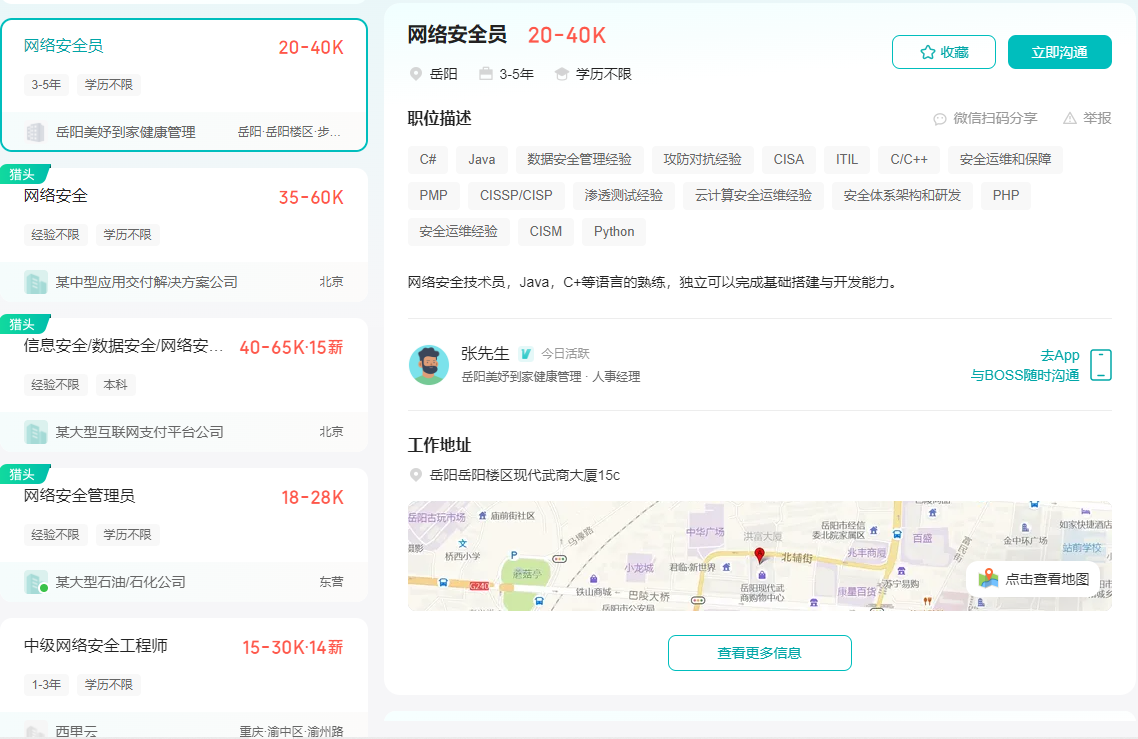Select the Python tag
The height and width of the screenshot is (739, 1138).
[614, 232]
